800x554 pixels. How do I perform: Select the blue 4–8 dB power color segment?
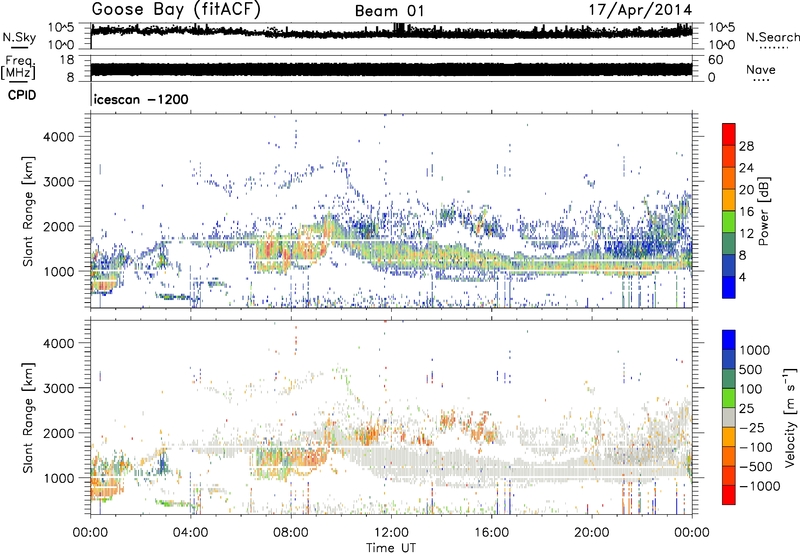click(729, 265)
